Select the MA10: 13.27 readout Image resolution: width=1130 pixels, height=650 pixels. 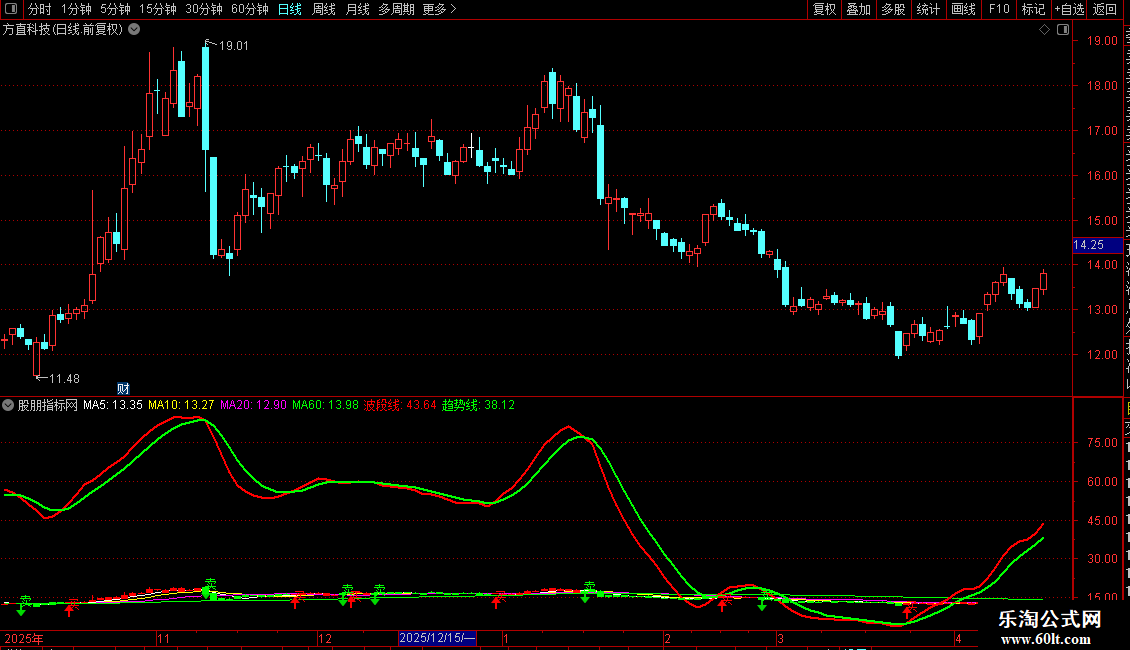181,405
